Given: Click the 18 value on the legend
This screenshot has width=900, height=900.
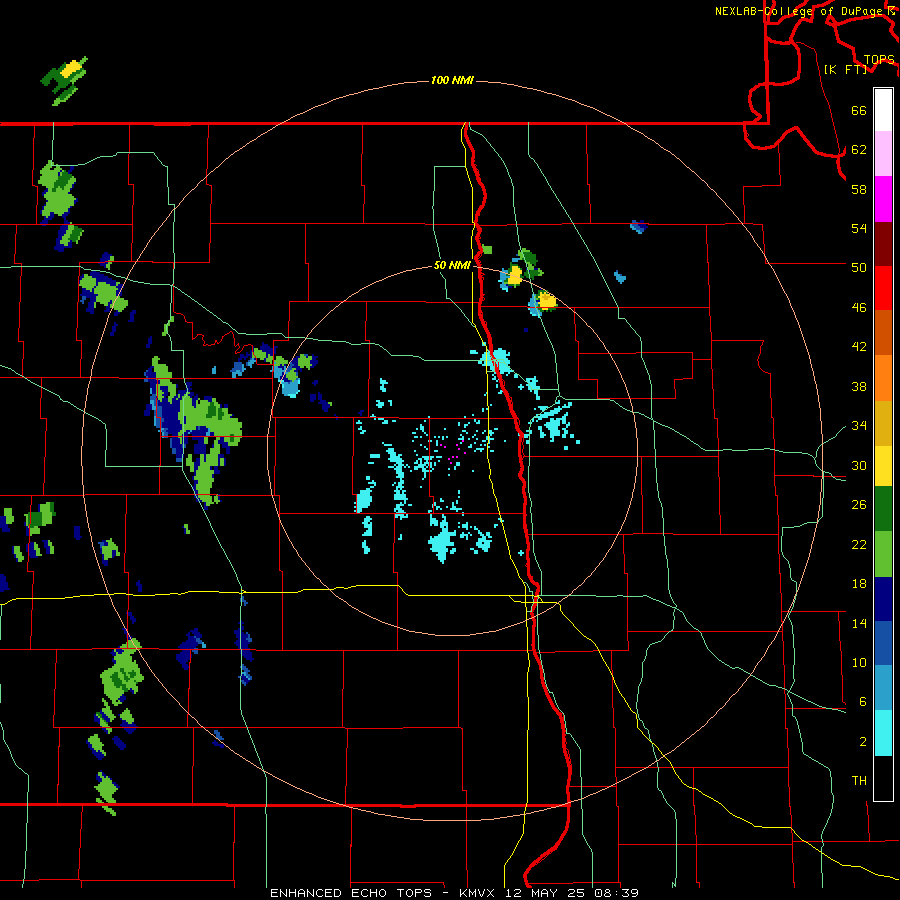Looking at the screenshot, I should pyautogui.click(x=859, y=584).
